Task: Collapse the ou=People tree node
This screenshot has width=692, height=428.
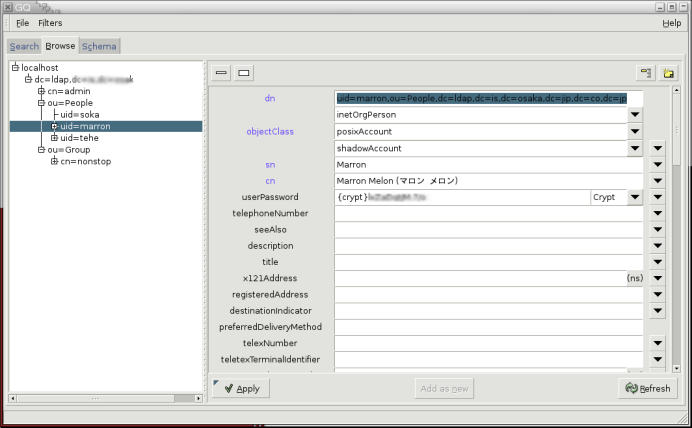Action: (41, 103)
